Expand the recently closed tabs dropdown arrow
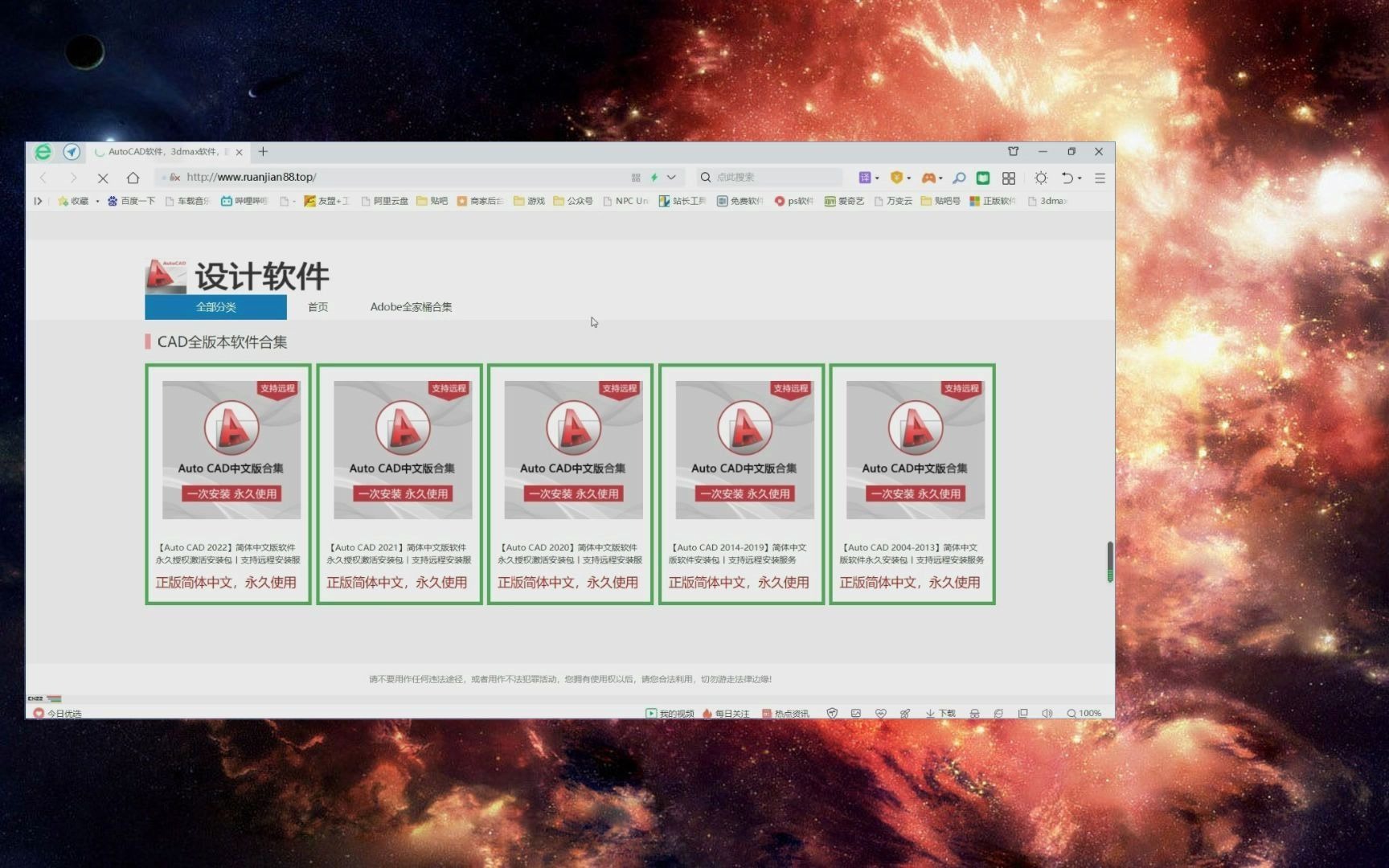 (1080, 177)
